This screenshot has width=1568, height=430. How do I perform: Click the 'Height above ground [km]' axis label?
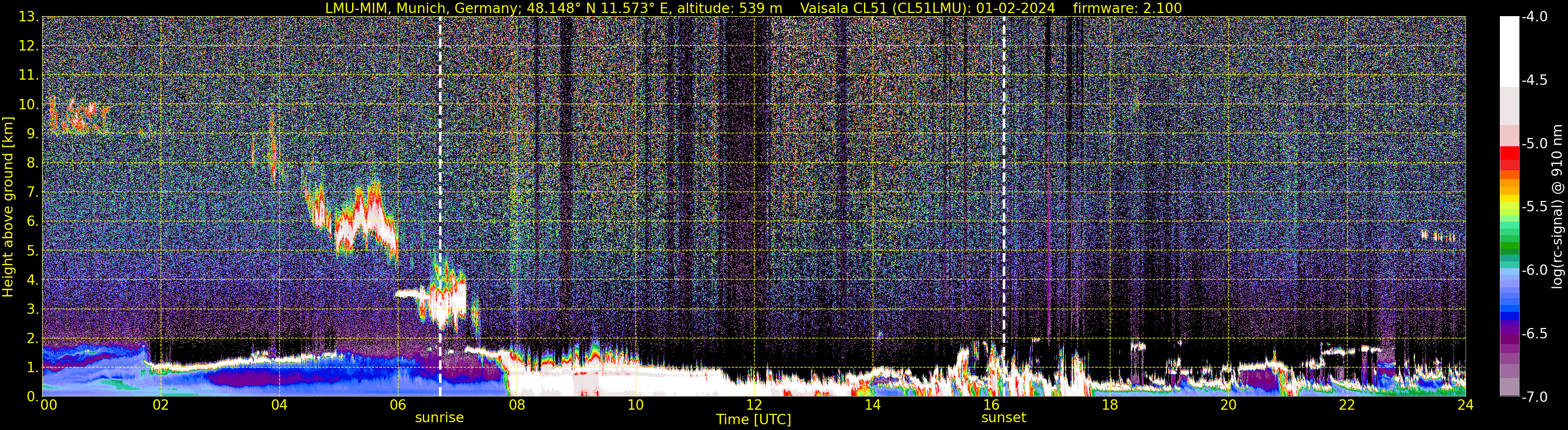click(8, 207)
